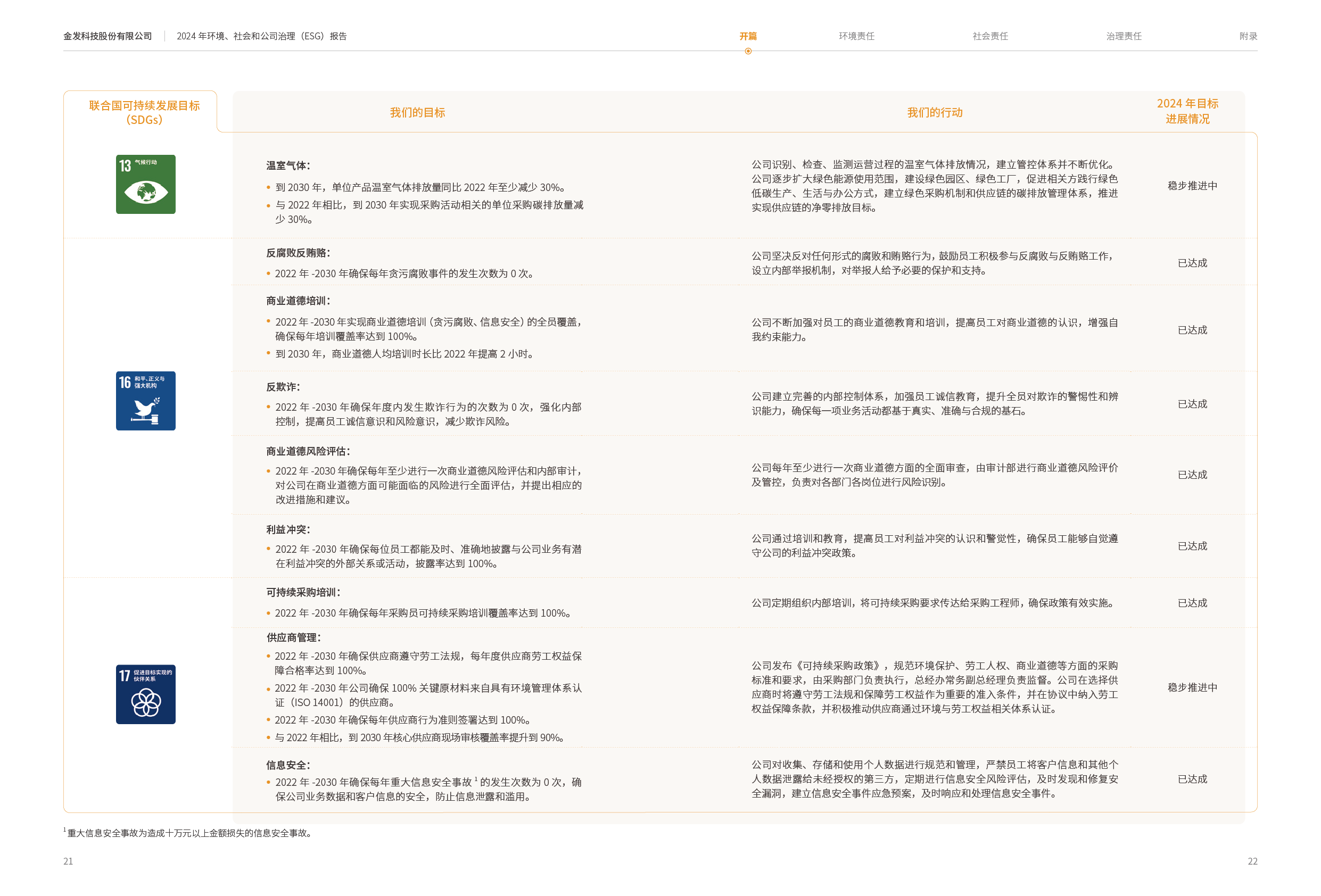This screenshot has width=1321, height=896.
Task: Open the 环境责任 navigation tab
Action: (x=856, y=36)
